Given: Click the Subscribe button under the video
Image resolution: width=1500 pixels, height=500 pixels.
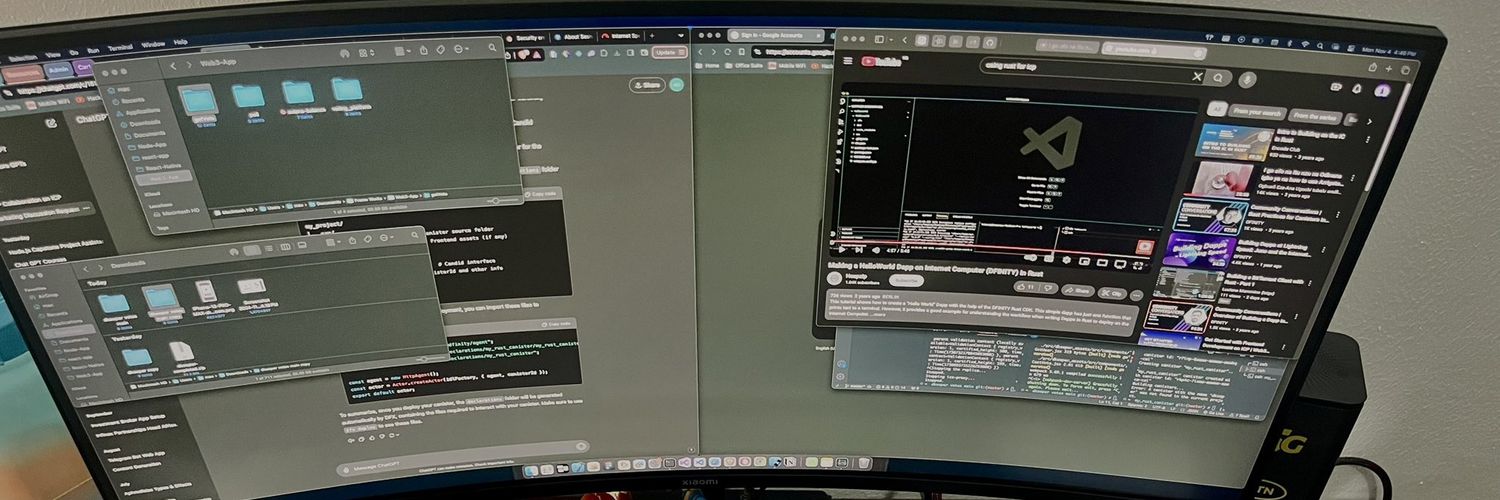Looking at the screenshot, I should click(x=906, y=281).
